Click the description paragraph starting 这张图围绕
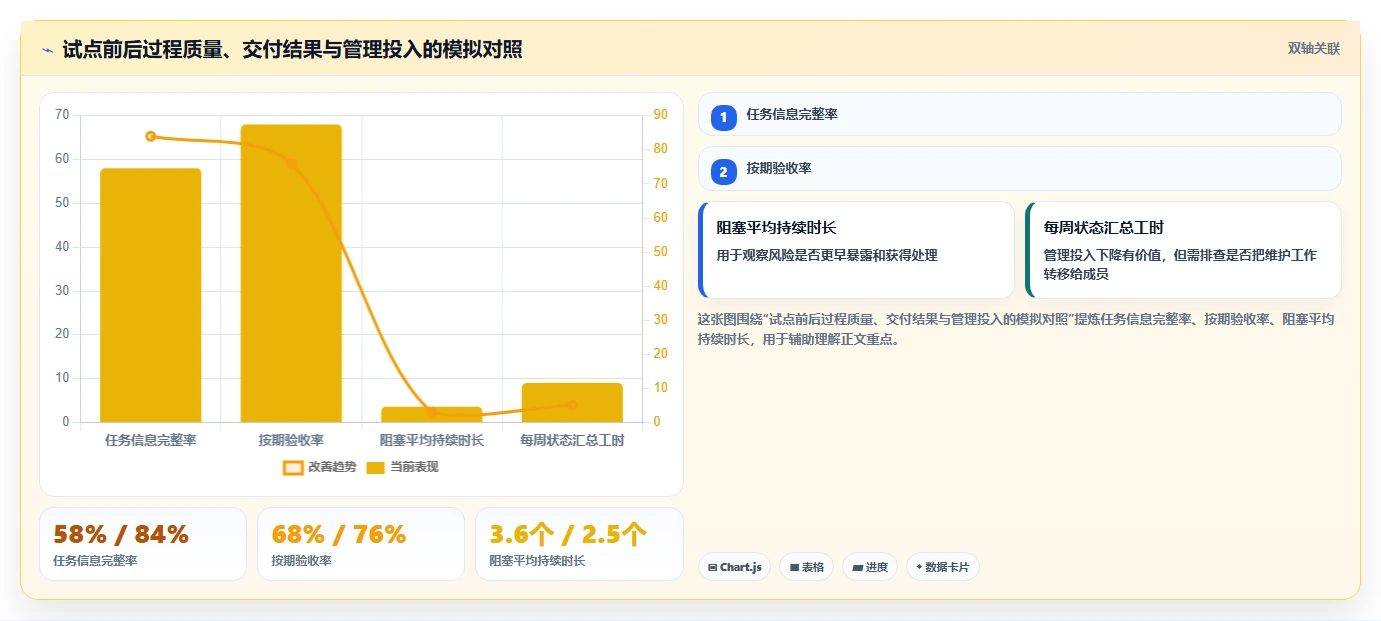Image resolution: width=1381 pixels, height=621 pixels. (x=1016, y=329)
